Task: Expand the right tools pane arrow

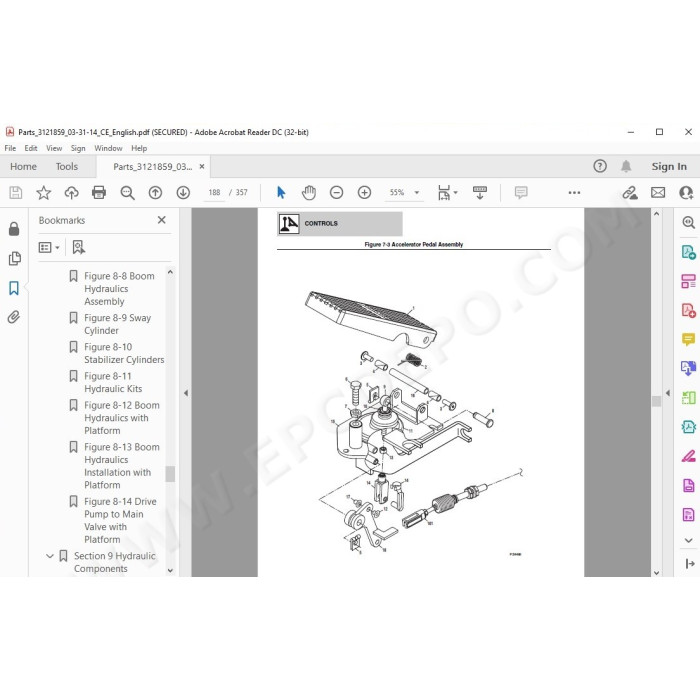Action: (x=667, y=393)
